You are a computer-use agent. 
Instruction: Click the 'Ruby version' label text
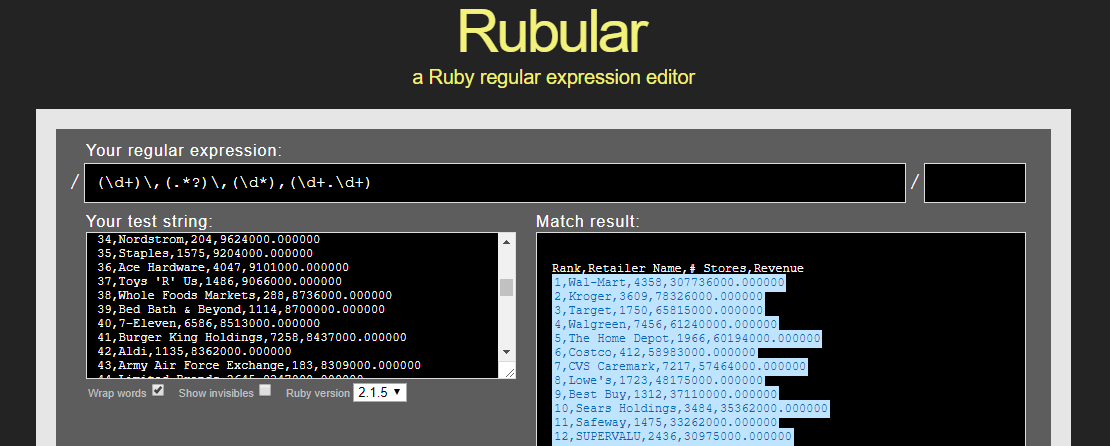[318, 393]
